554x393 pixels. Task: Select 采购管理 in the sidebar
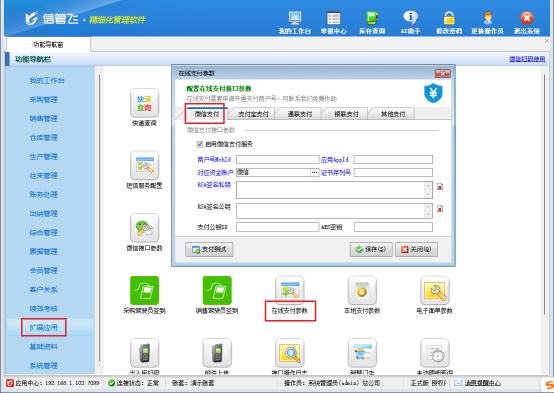[43, 100]
